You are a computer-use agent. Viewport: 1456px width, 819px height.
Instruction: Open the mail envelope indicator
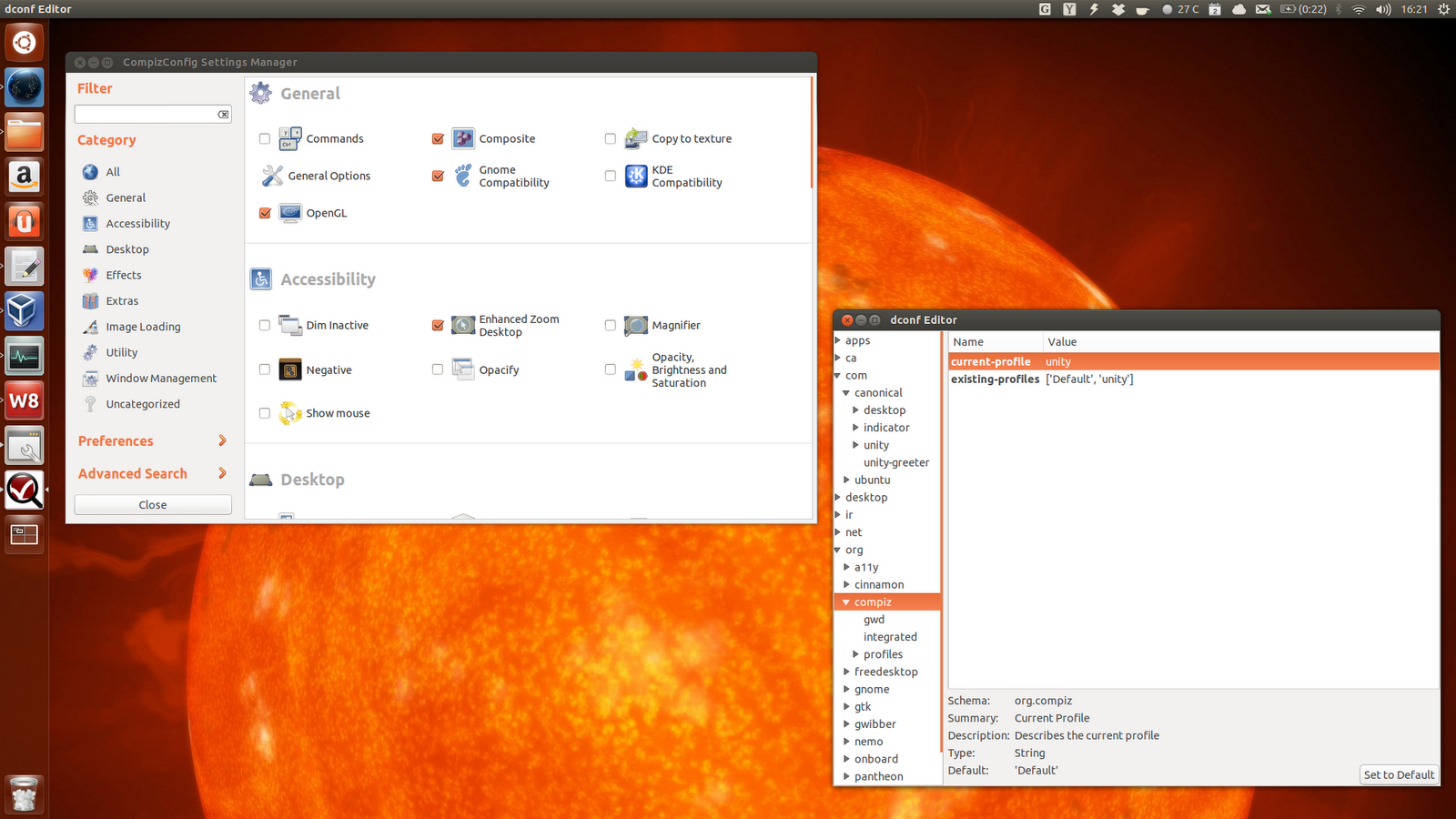tap(1263, 9)
